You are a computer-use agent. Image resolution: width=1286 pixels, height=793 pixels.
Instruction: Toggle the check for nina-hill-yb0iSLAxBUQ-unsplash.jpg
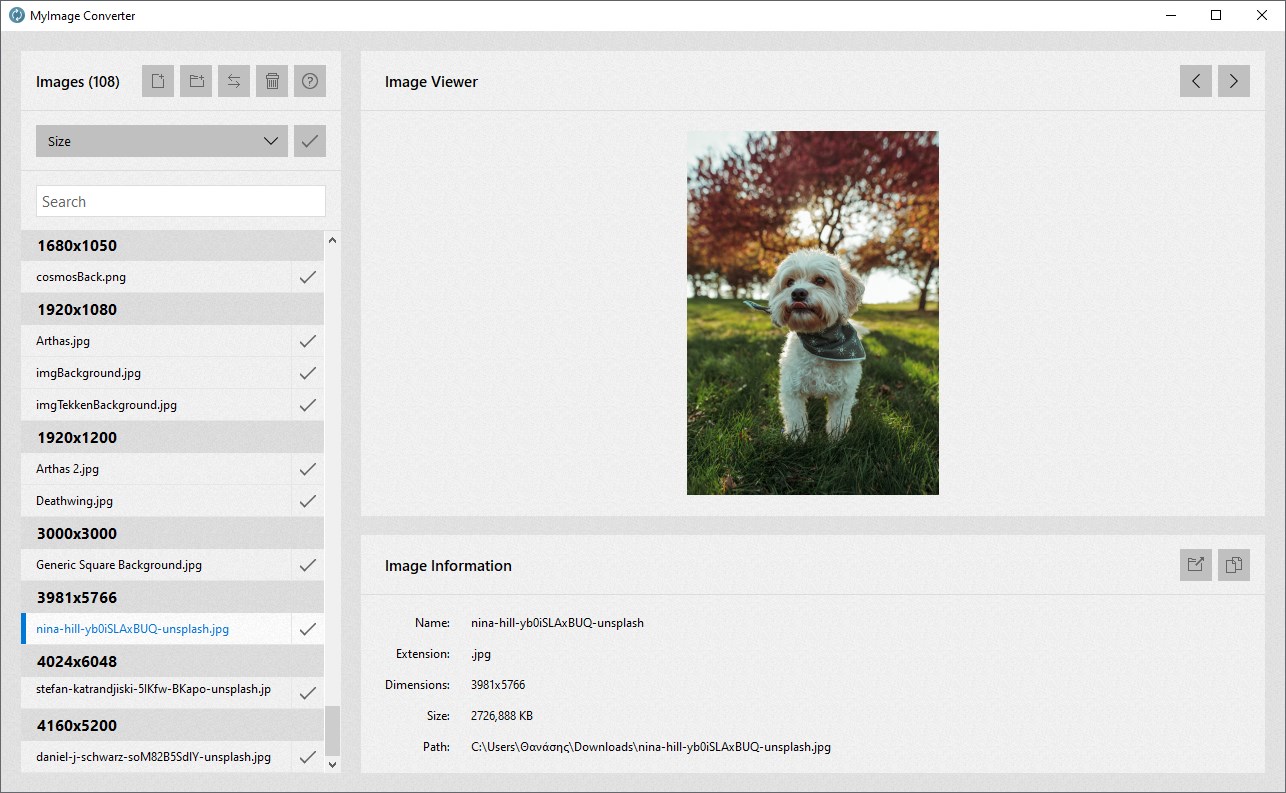[308, 629]
